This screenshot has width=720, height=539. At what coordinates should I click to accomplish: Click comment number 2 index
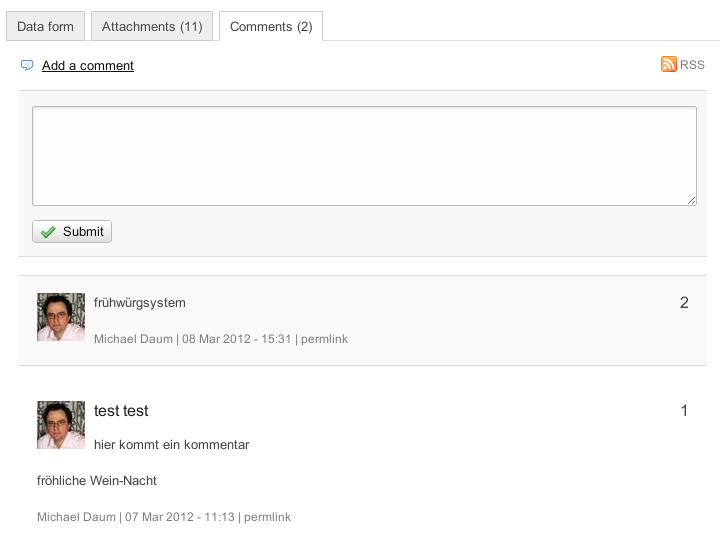coord(684,303)
